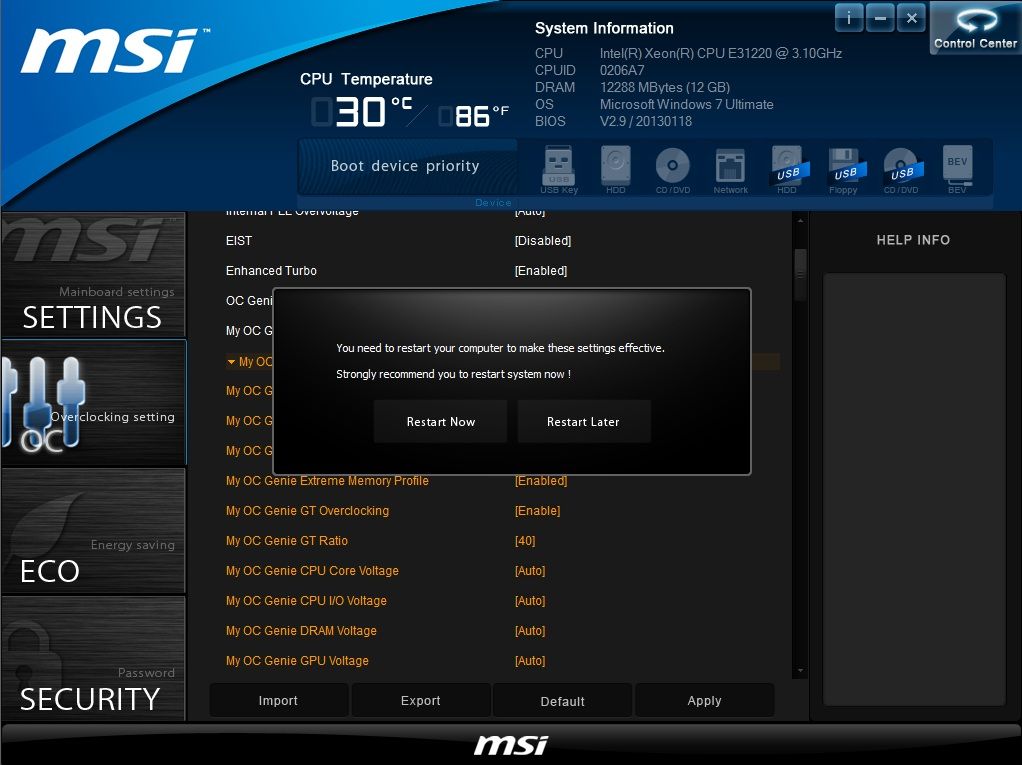
Task: Select the EIST setting label
Action: click(239, 240)
